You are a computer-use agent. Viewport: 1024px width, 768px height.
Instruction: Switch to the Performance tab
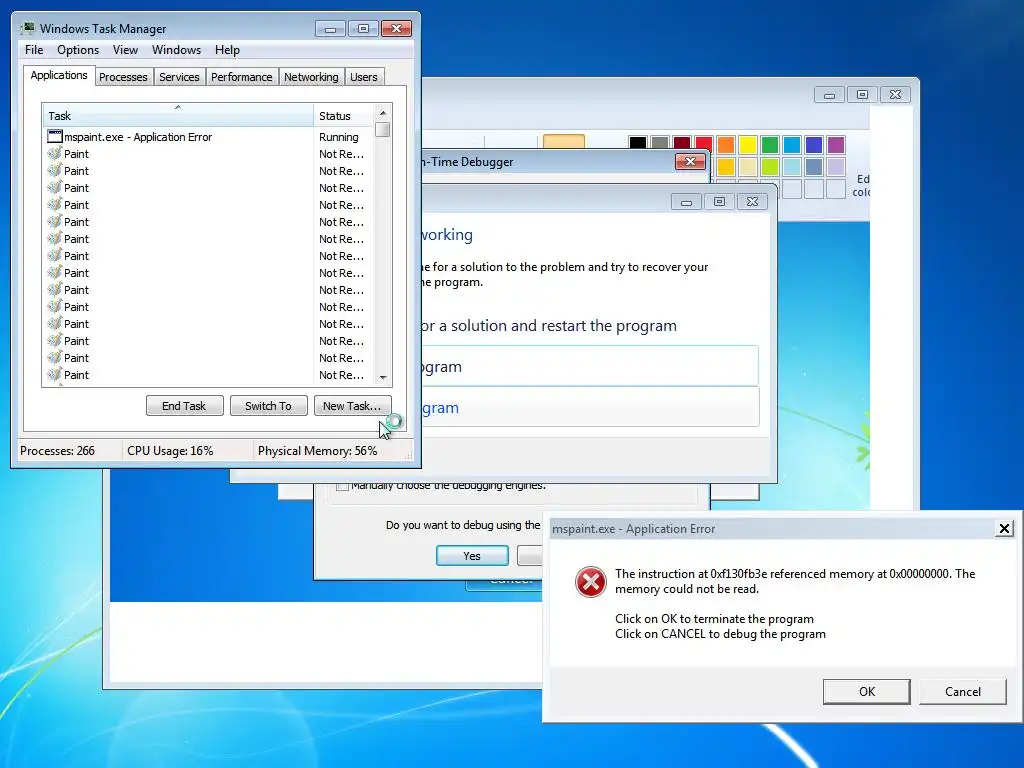(242, 77)
